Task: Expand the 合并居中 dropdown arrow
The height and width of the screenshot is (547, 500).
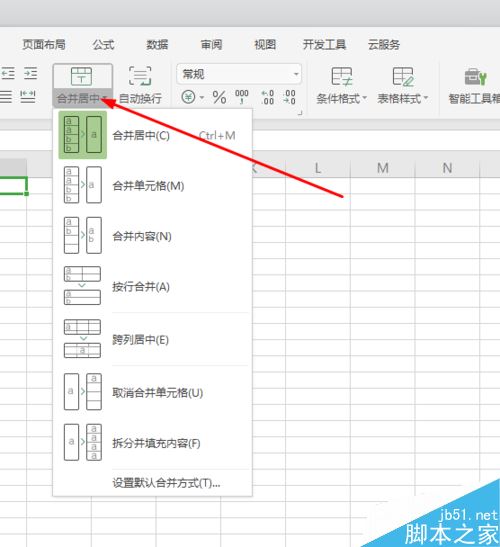Action: tap(105, 98)
